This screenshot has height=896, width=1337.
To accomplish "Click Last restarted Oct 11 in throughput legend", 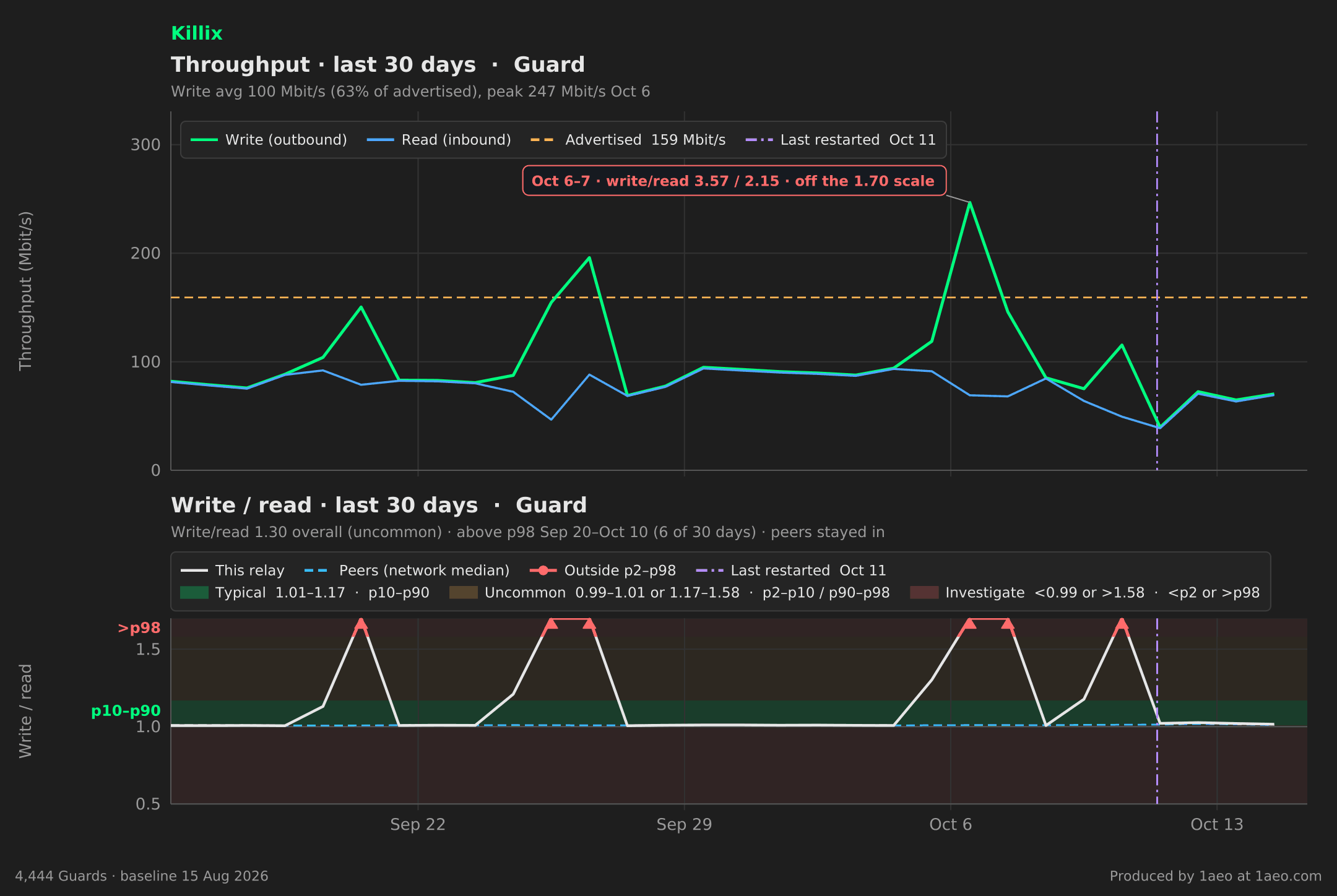I will [841, 140].
